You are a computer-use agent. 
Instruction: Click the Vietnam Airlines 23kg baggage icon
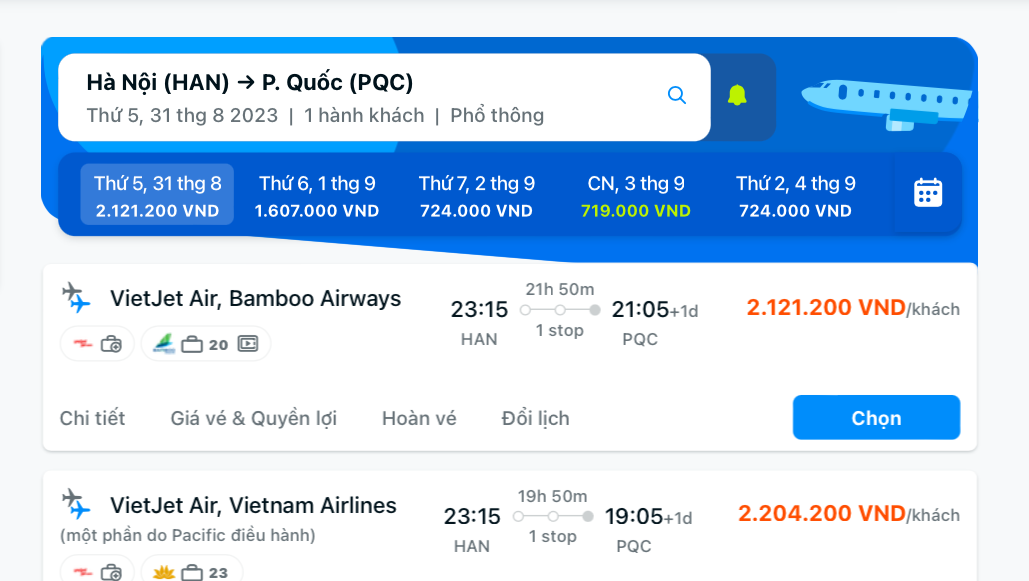click(x=193, y=572)
